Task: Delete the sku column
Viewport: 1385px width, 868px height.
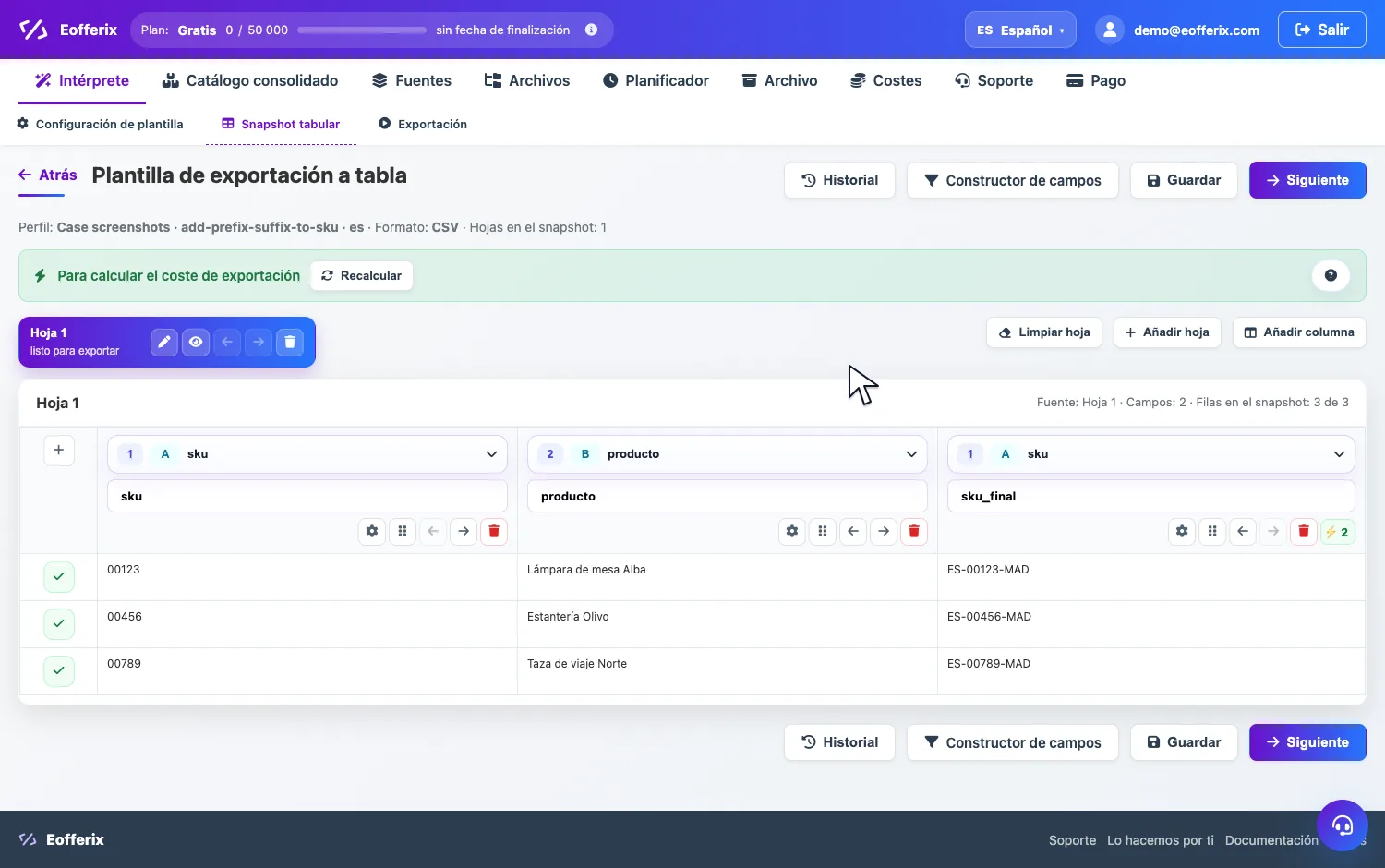Action: 494,531
